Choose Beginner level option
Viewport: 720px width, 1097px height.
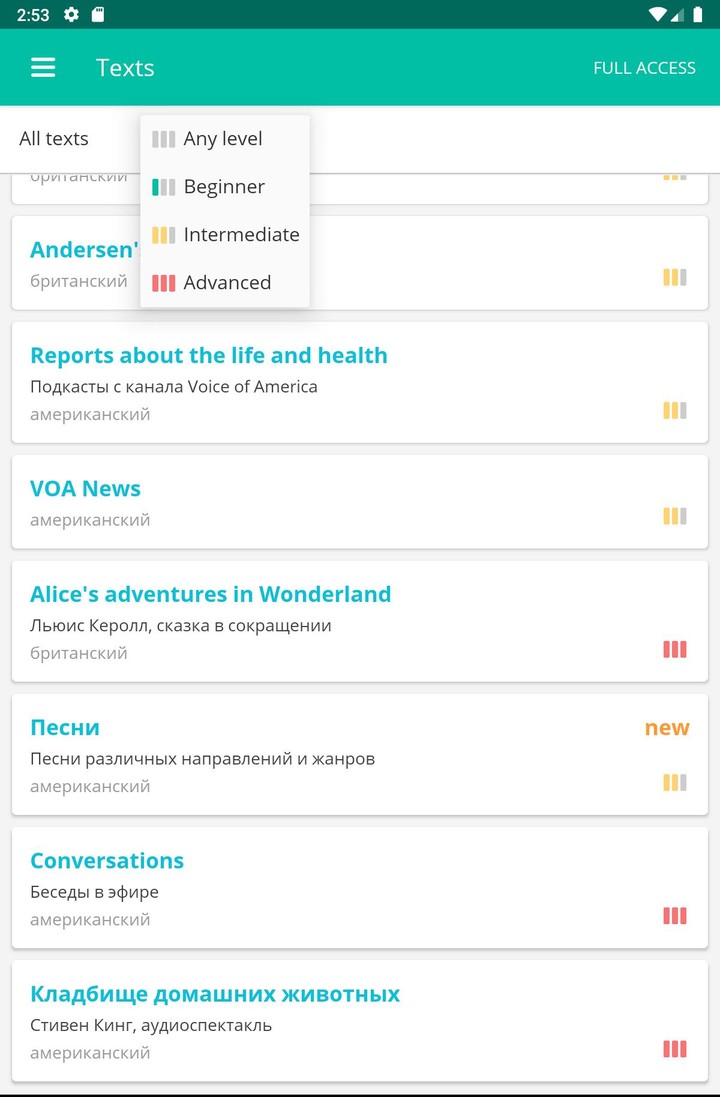[224, 187]
